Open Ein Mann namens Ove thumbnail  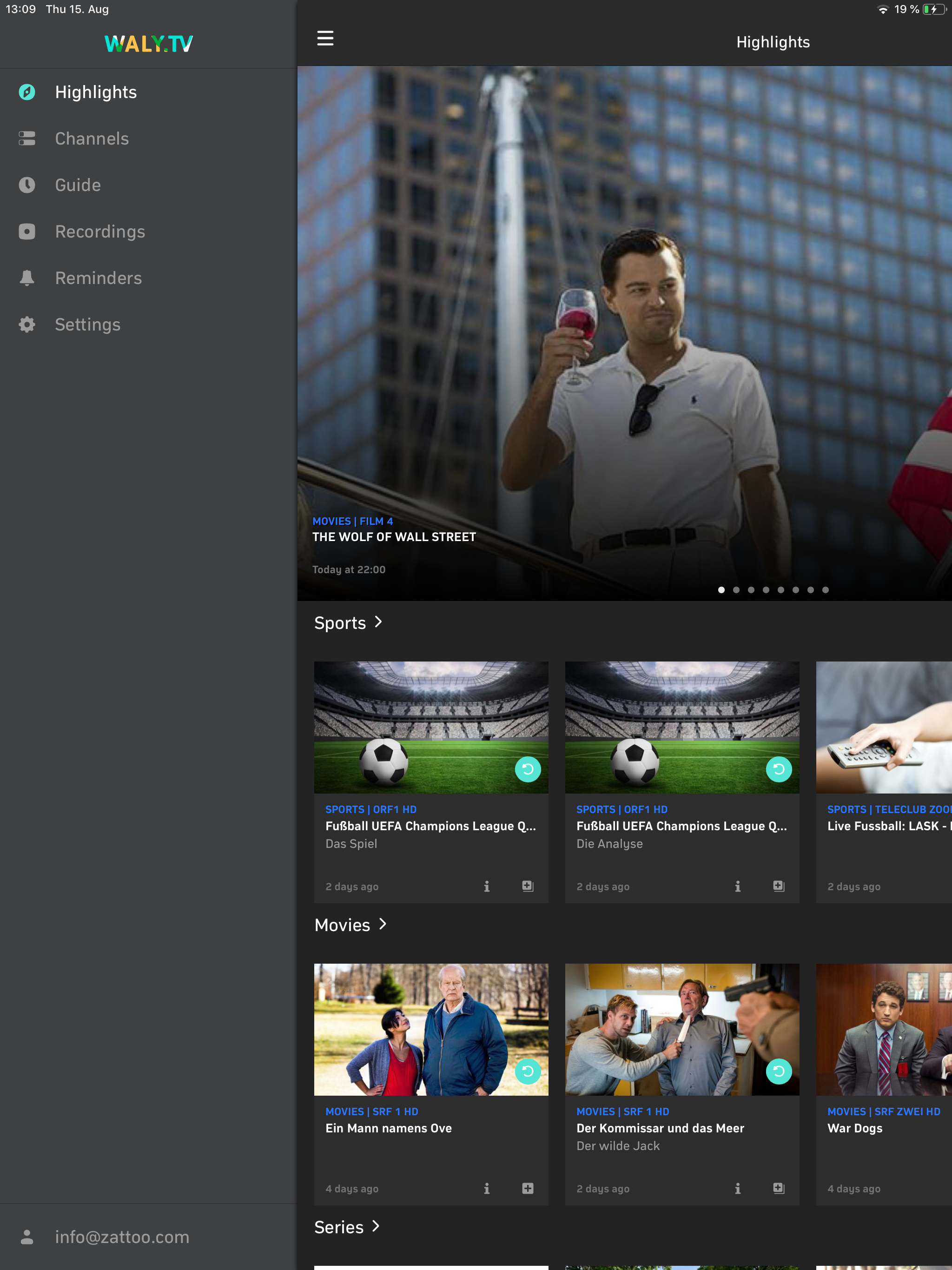click(x=430, y=1030)
